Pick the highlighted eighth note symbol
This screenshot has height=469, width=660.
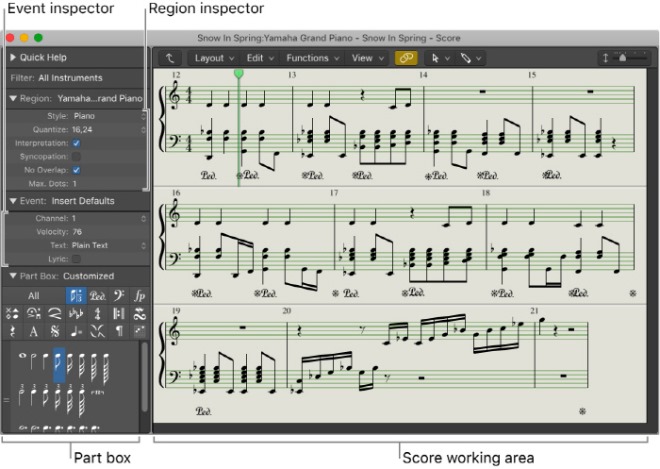(59, 365)
